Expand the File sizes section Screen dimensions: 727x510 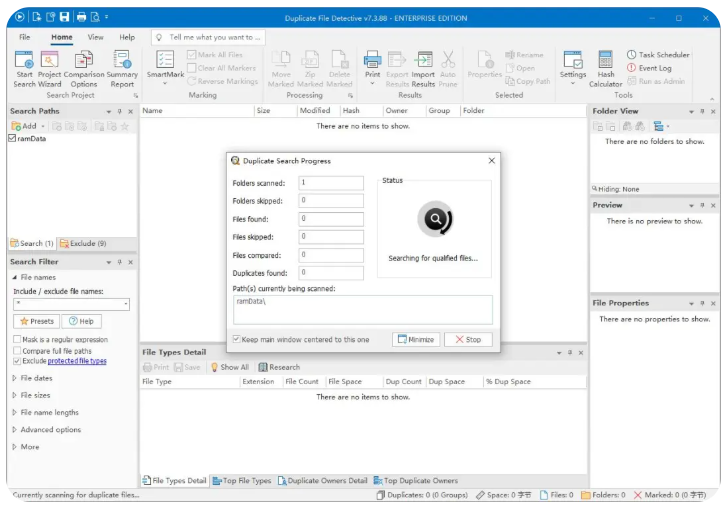(x=14, y=395)
